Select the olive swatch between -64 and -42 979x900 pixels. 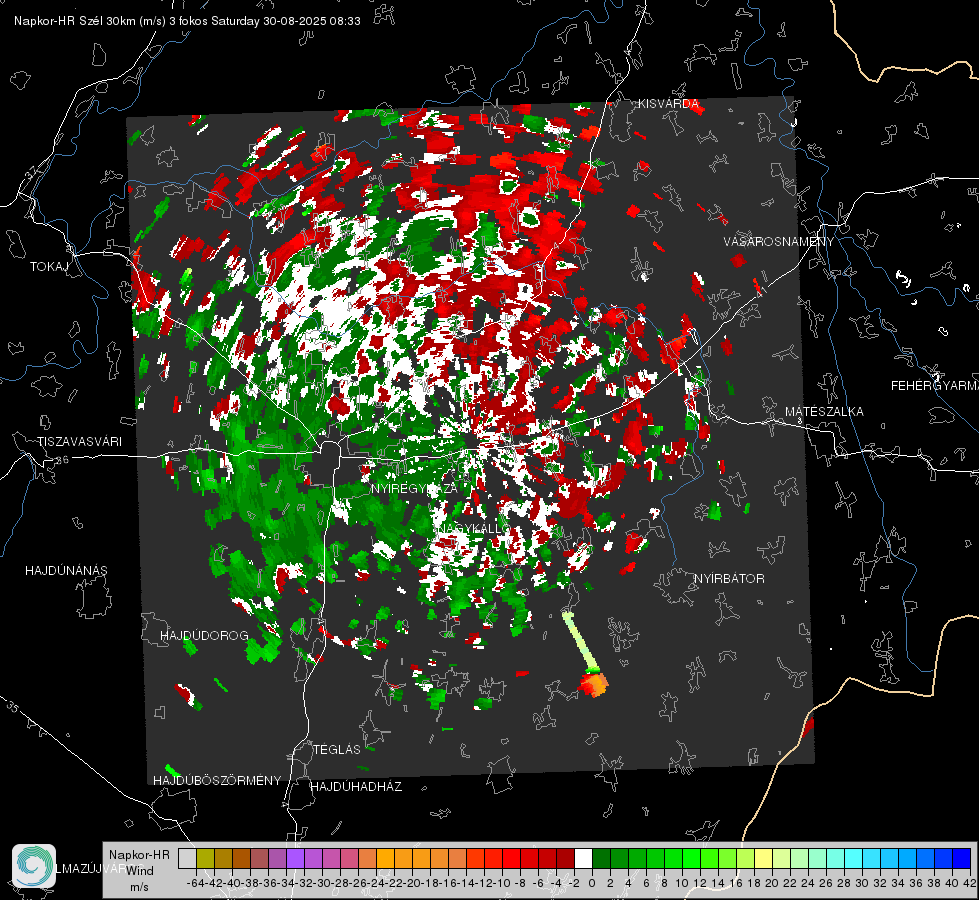[x=205, y=859]
